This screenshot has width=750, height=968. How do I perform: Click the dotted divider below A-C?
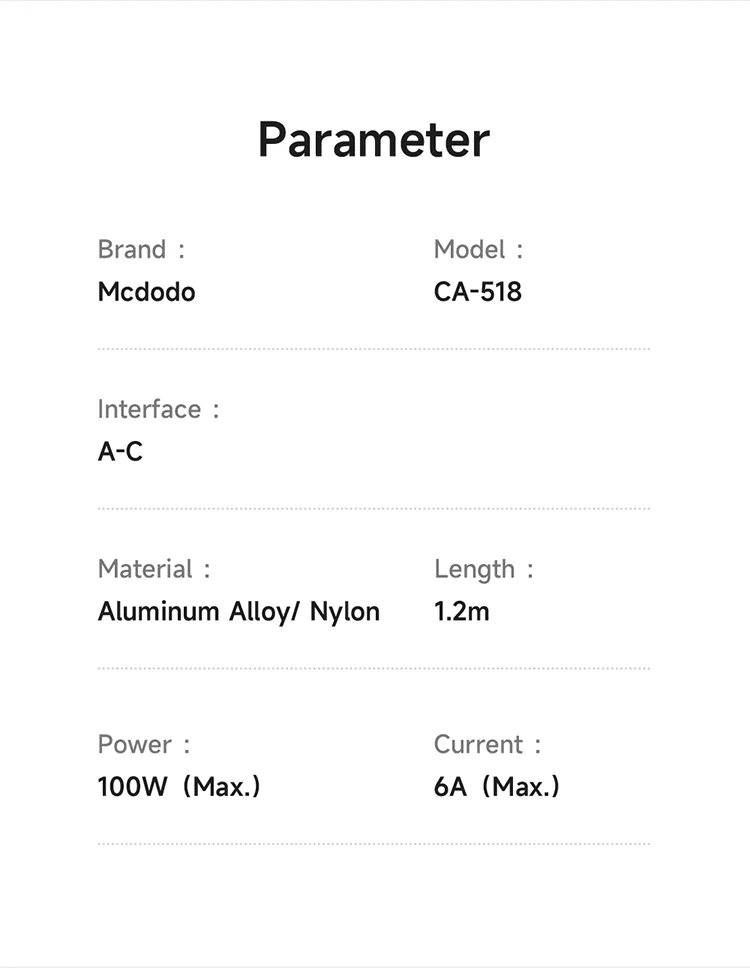pyautogui.click(x=374, y=509)
